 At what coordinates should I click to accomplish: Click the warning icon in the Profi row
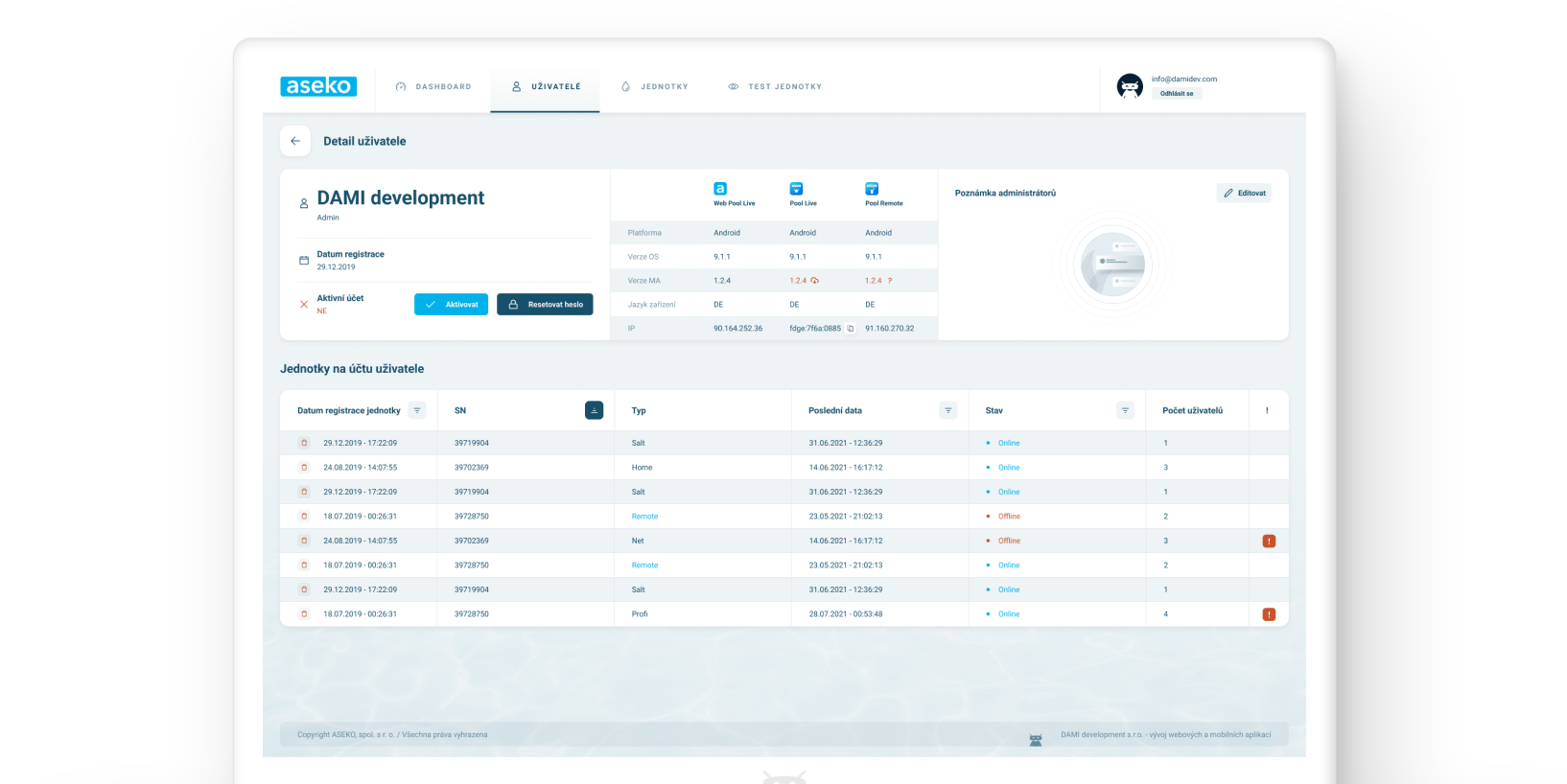pos(1269,614)
